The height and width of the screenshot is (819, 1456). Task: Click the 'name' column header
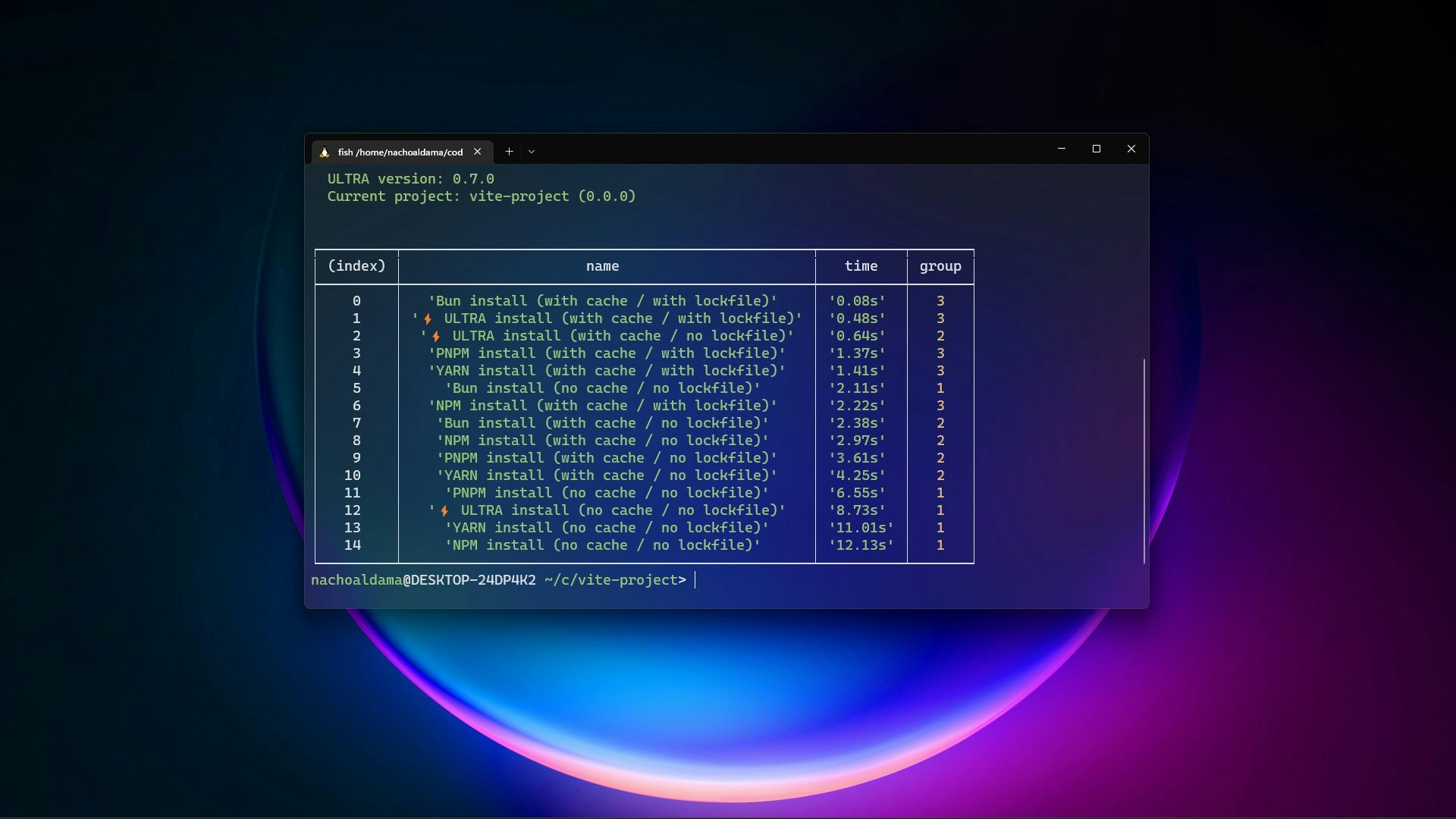pyautogui.click(x=603, y=266)
